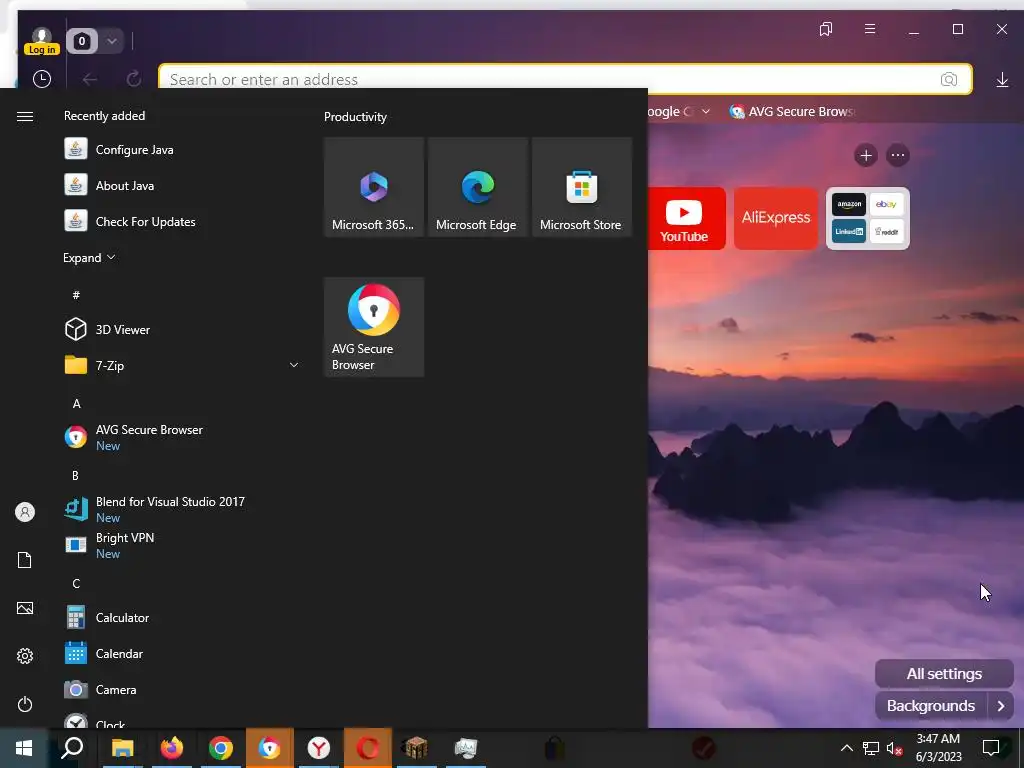The height and width of the screenshot is (768, 1024).
Task: Switch to Yandex Browser taskbar icon
Action: [x=319, y=748]
